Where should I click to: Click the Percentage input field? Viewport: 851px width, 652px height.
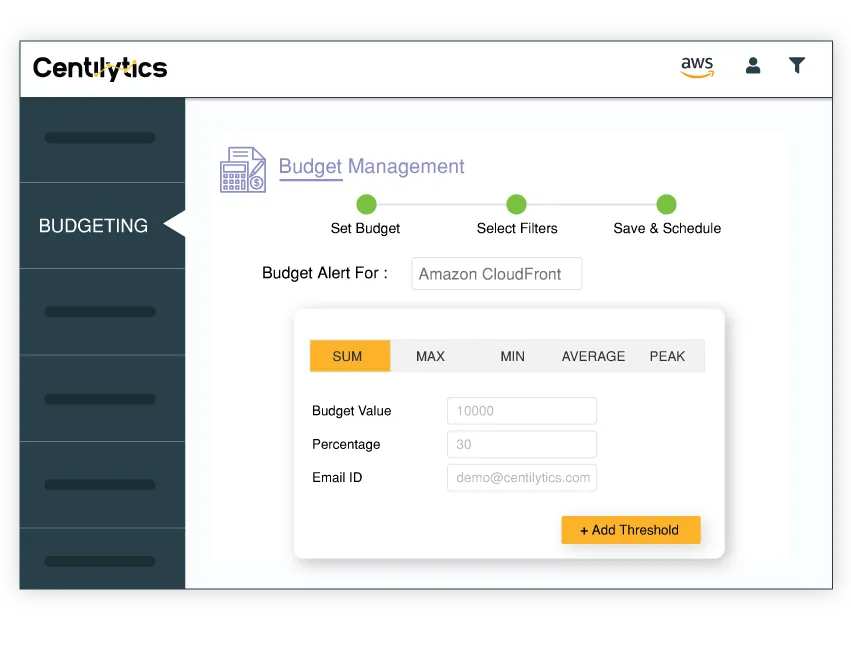click(x=522, y=444)
